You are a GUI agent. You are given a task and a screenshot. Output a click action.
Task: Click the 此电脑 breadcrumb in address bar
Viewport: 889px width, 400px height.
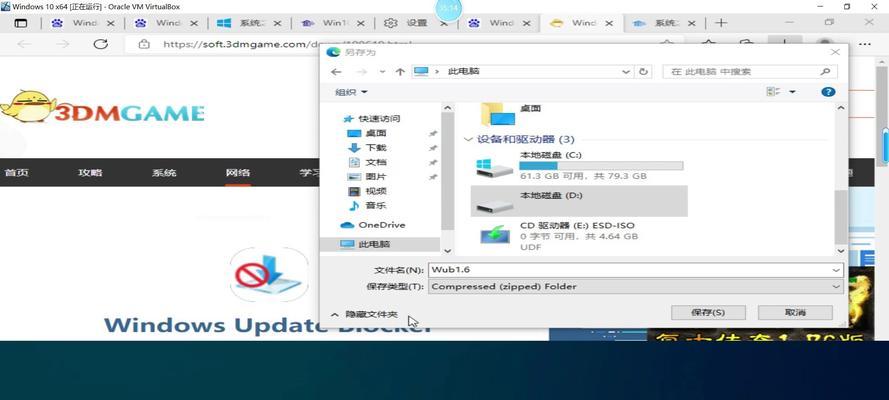[463, 72]
